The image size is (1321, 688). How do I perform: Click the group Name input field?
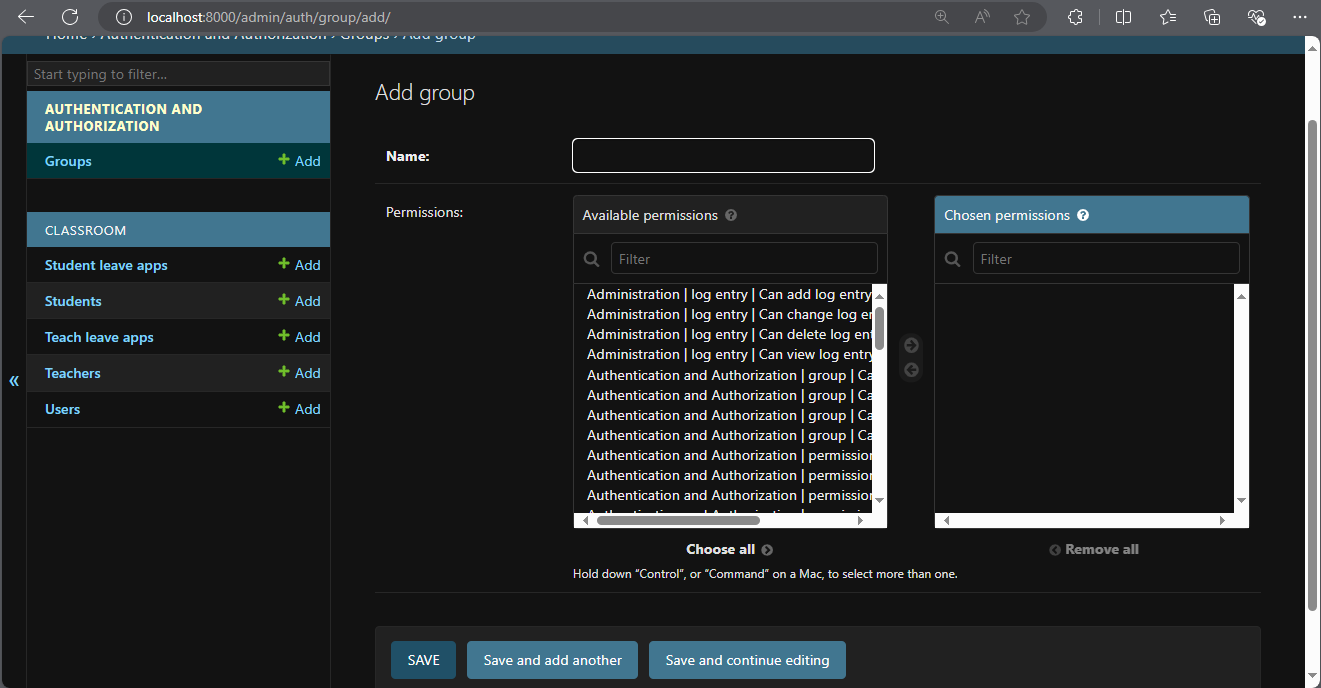723,156
